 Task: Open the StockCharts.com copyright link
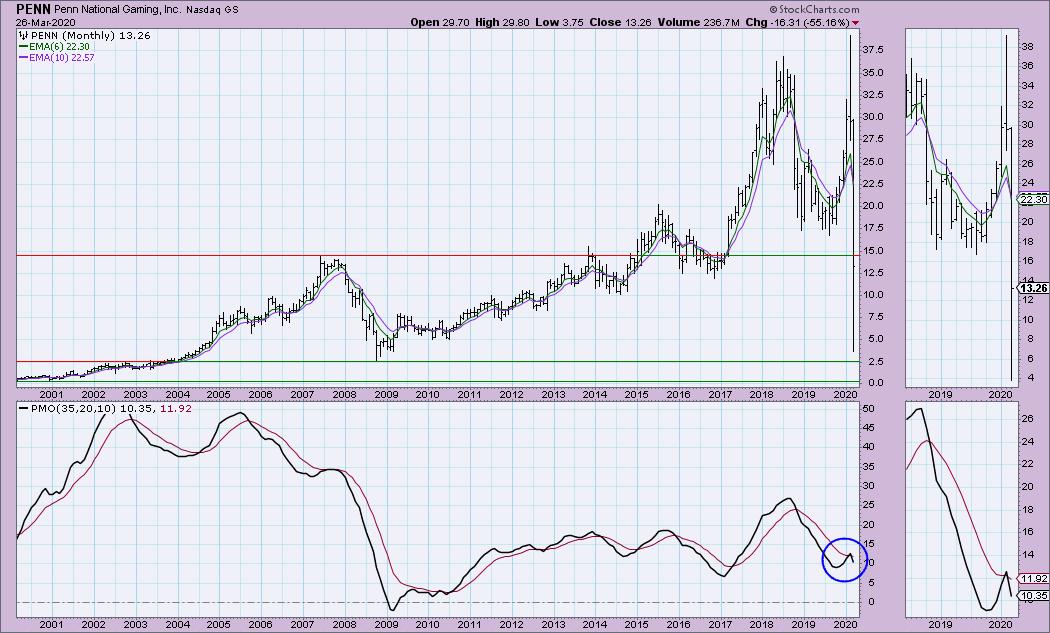click(814, 10)
